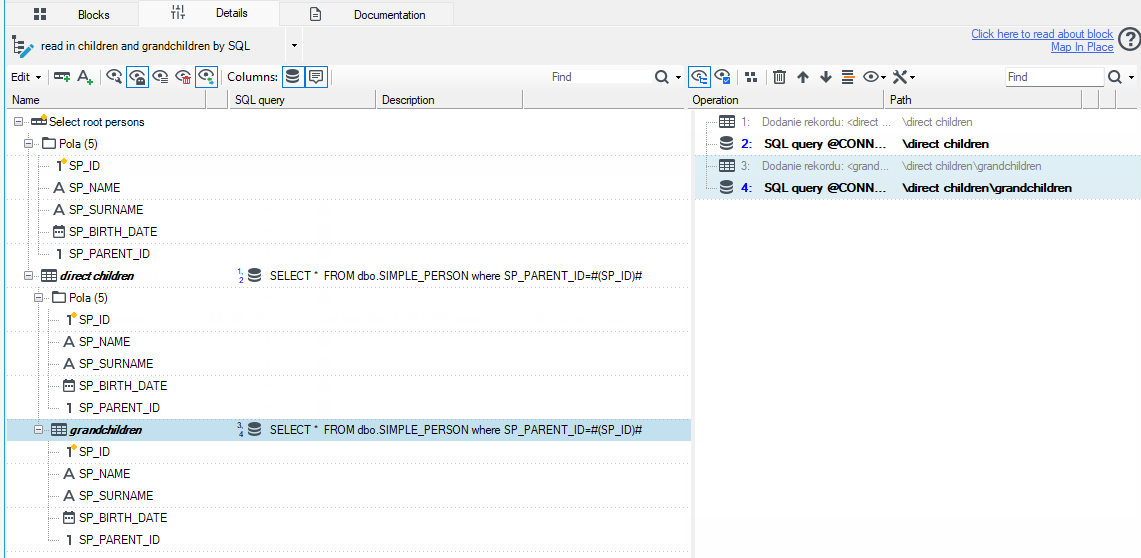Click the SQL database icon in grandchildren row
The image size is (1141, 558).
tap(254, 430)
